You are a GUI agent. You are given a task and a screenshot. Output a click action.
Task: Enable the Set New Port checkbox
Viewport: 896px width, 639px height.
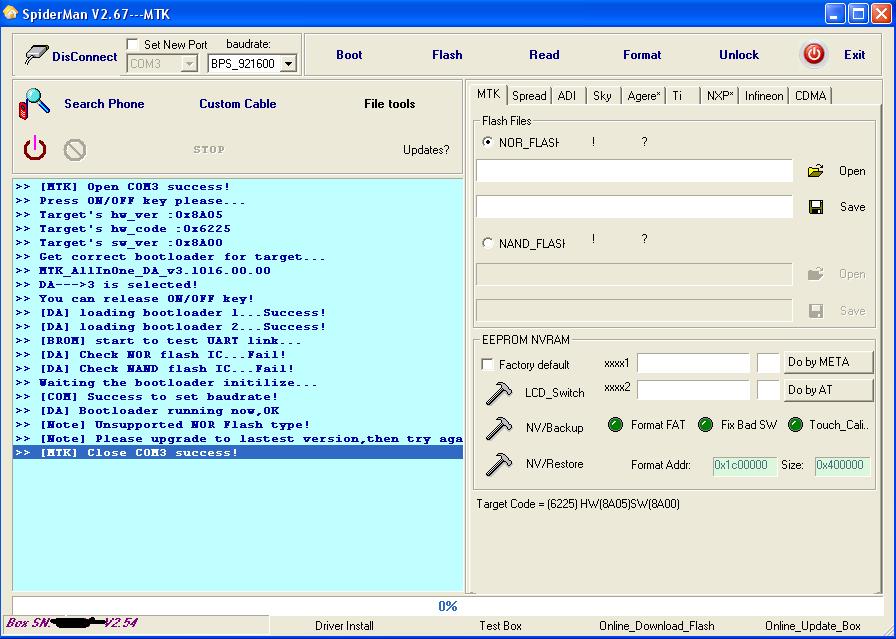[x=133, y=45]
